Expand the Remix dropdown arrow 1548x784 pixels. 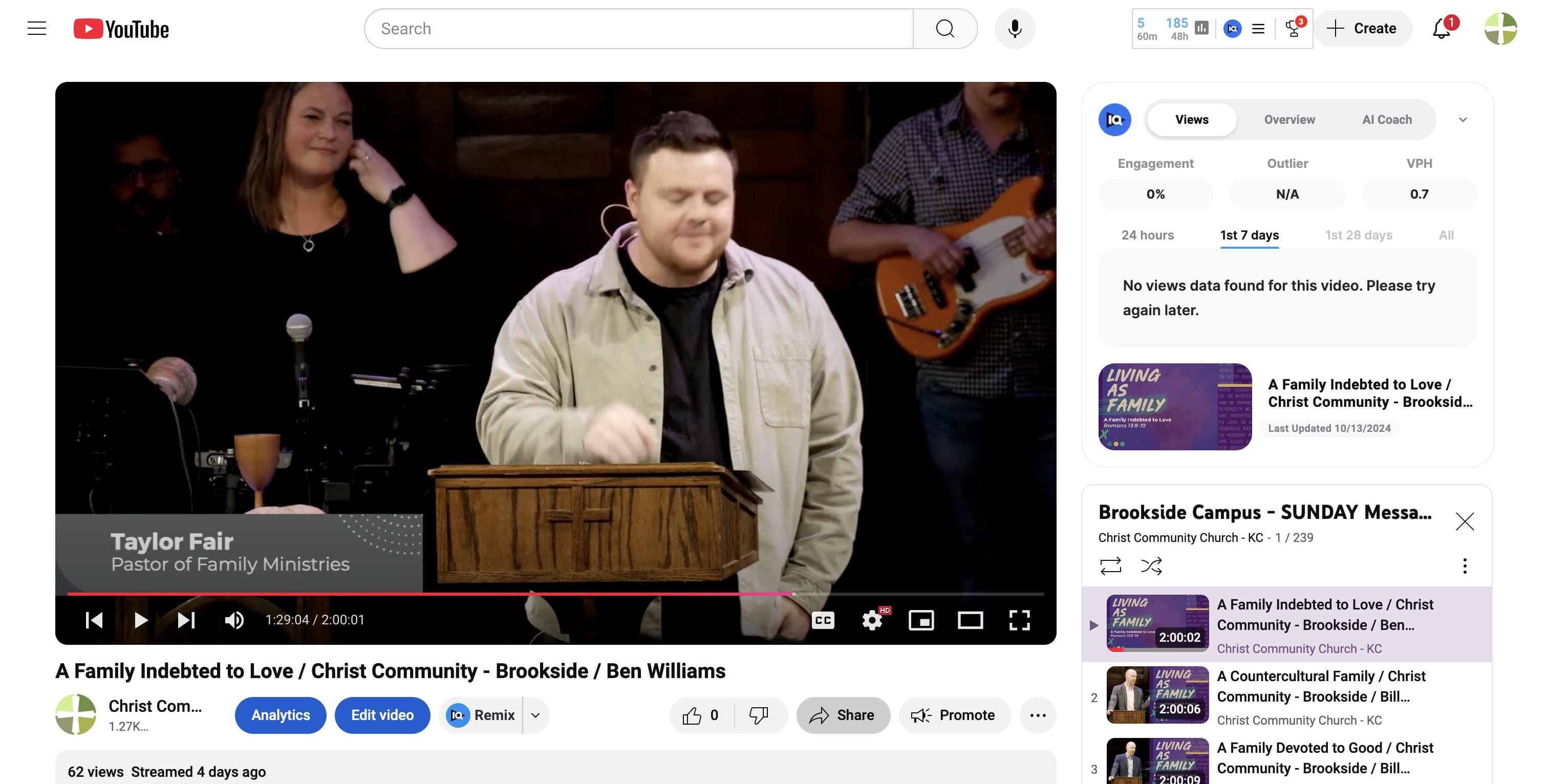point(535,715)
